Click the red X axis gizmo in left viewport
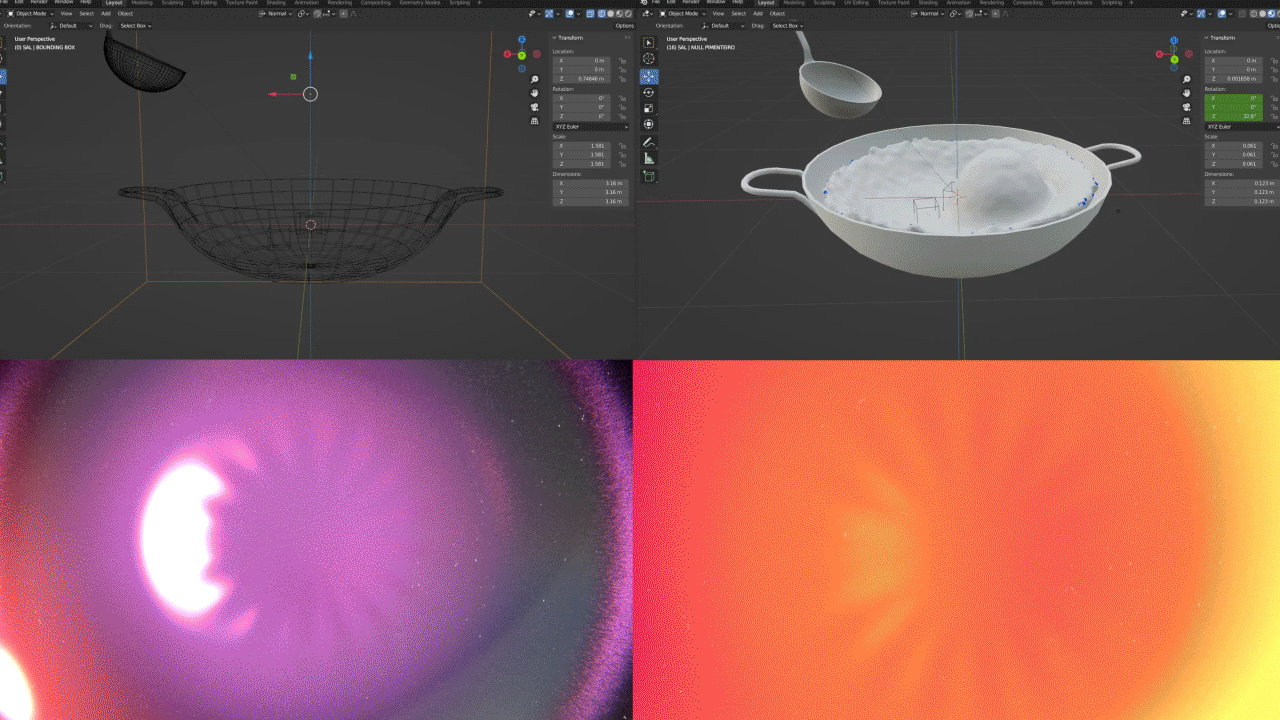This screenshot has width=1280, height=720. [507, 54]
